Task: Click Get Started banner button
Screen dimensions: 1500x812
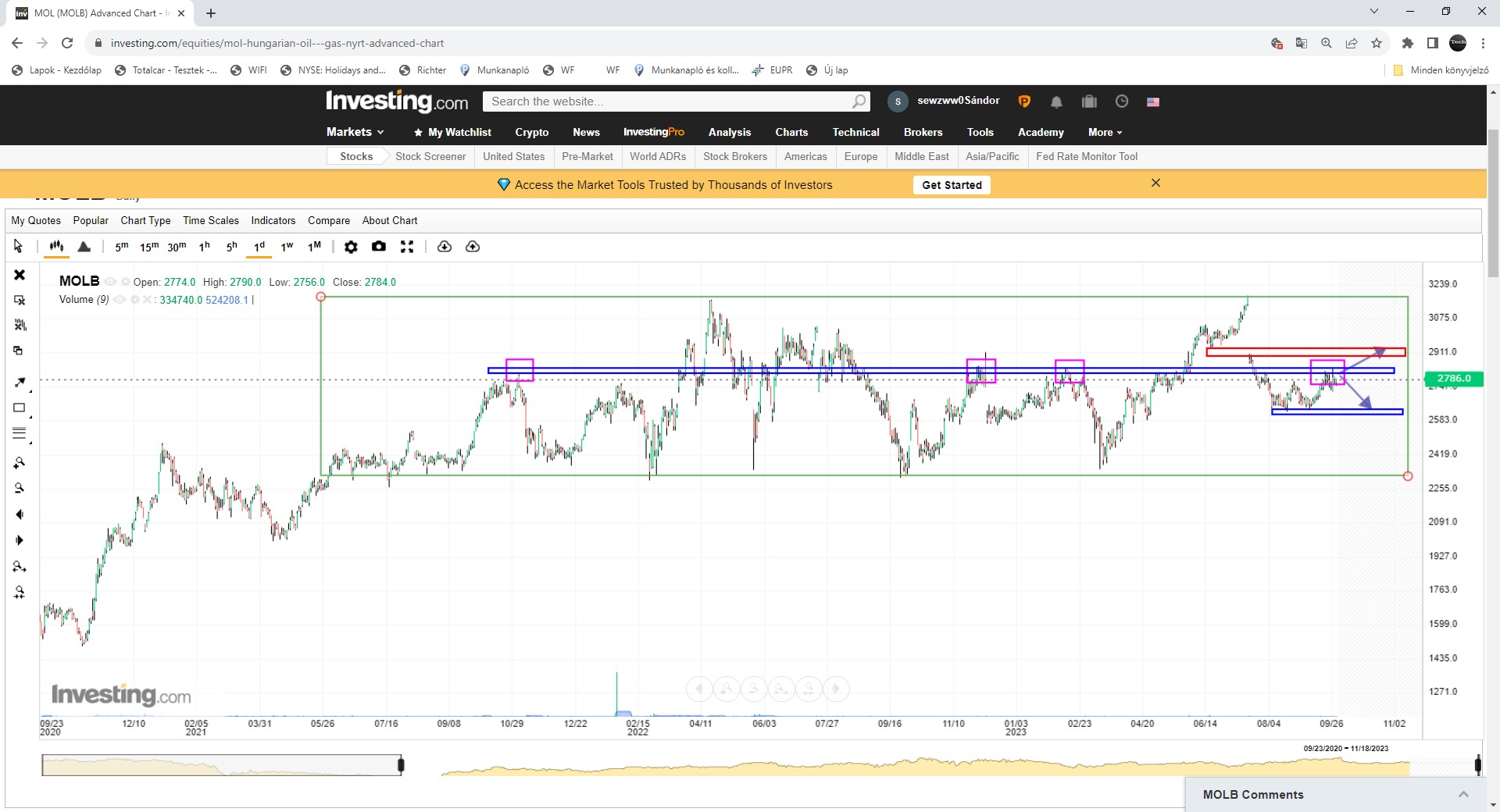Action: (x=952, y=185)
